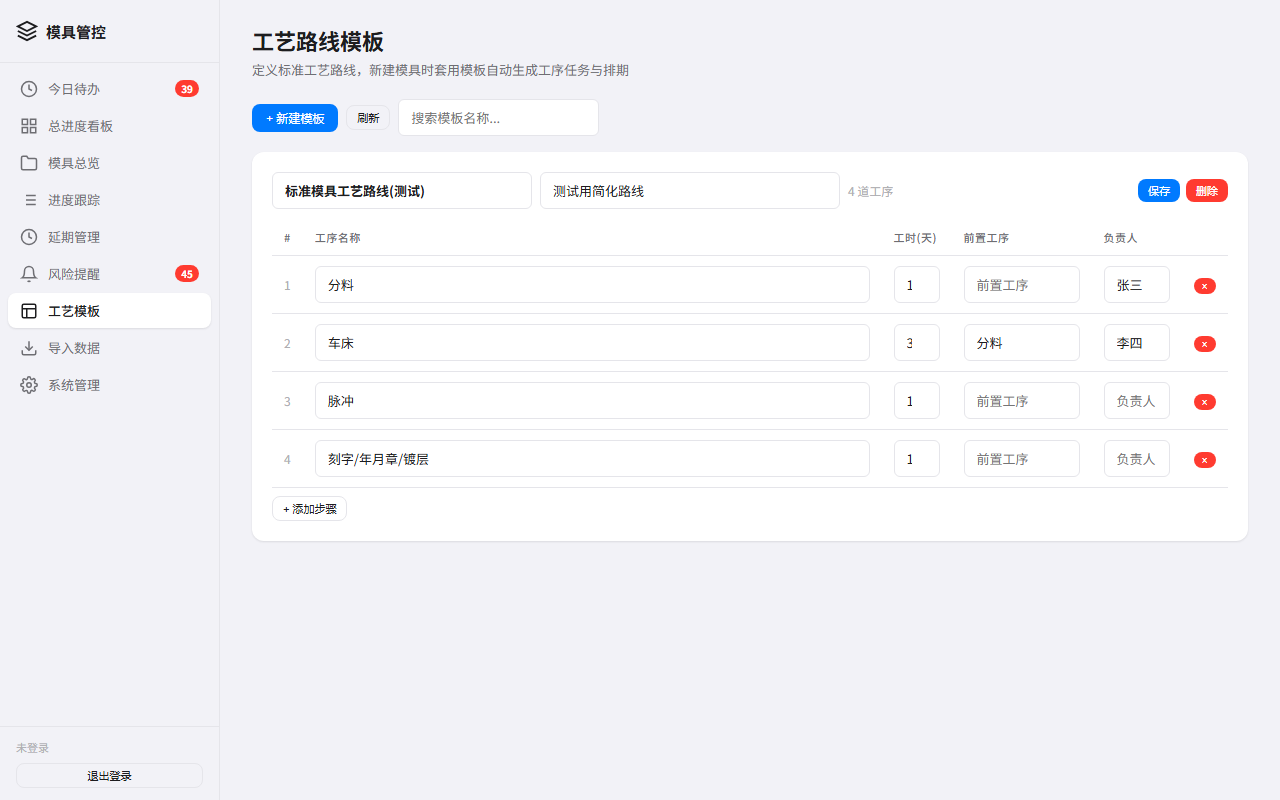Click the 退出登录 button

[109, 776]
